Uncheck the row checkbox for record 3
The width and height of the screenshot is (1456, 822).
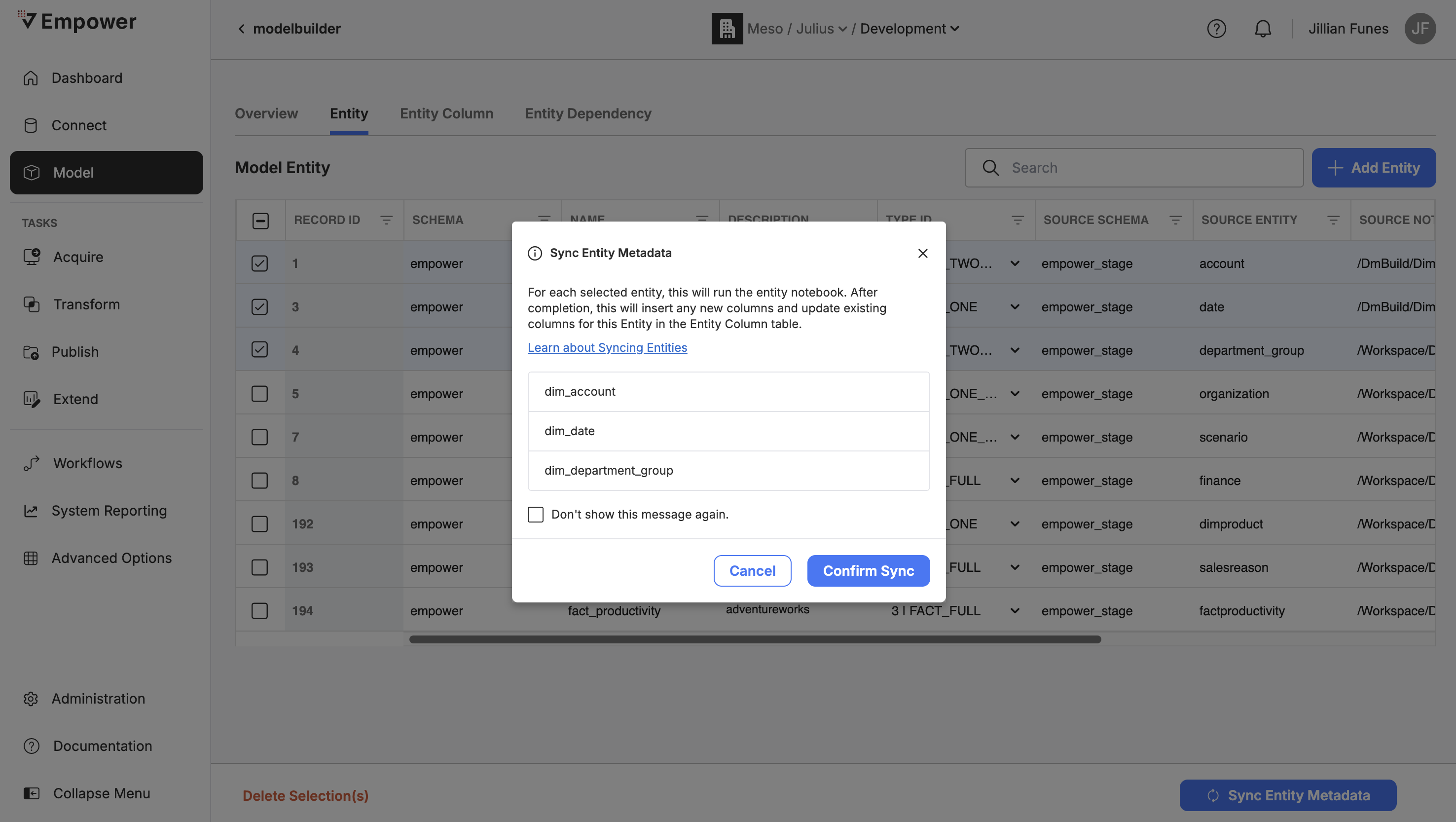tap(259, 307)
